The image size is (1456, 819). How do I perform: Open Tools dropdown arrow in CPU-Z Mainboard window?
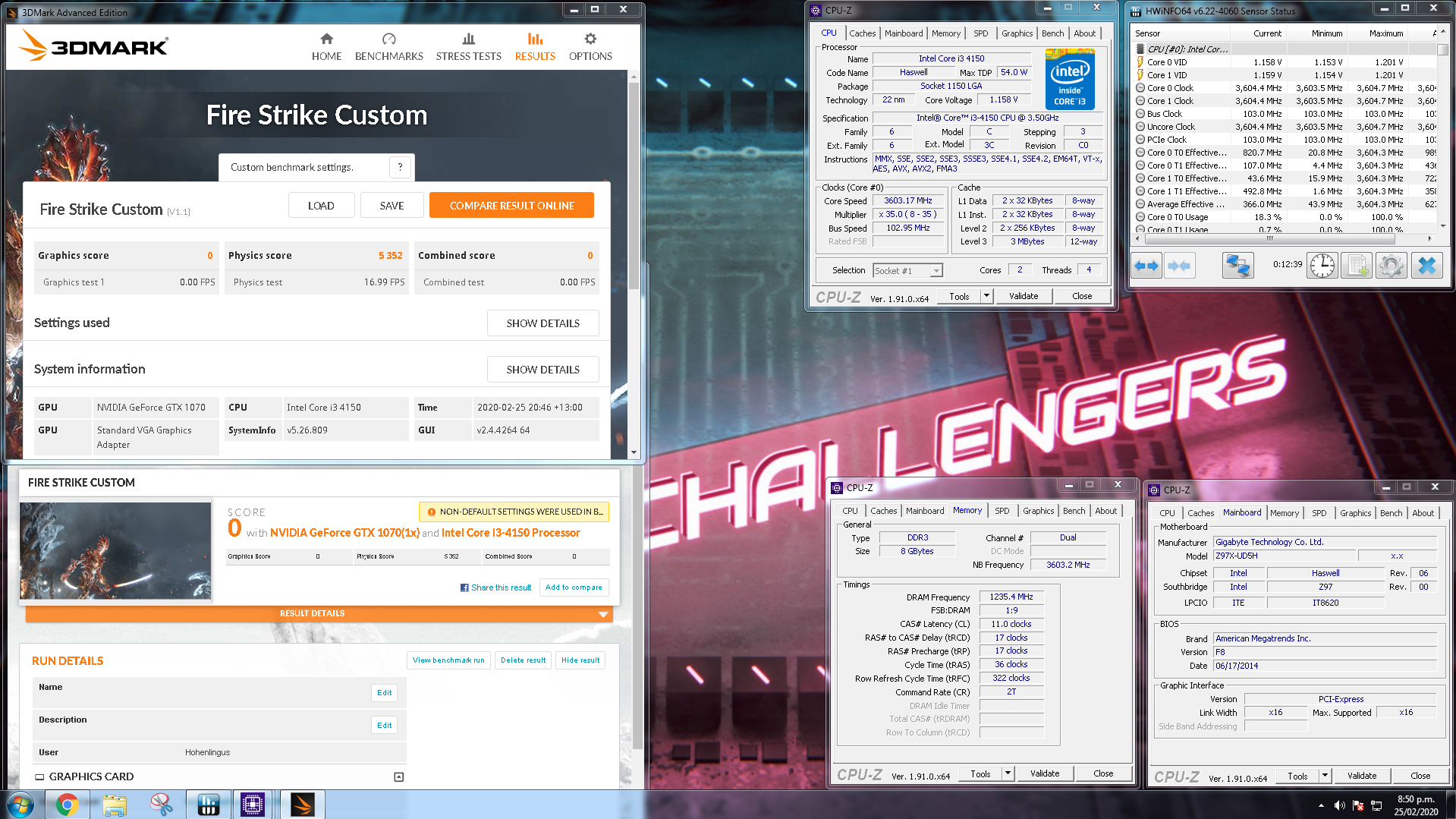pos(1325,776)
